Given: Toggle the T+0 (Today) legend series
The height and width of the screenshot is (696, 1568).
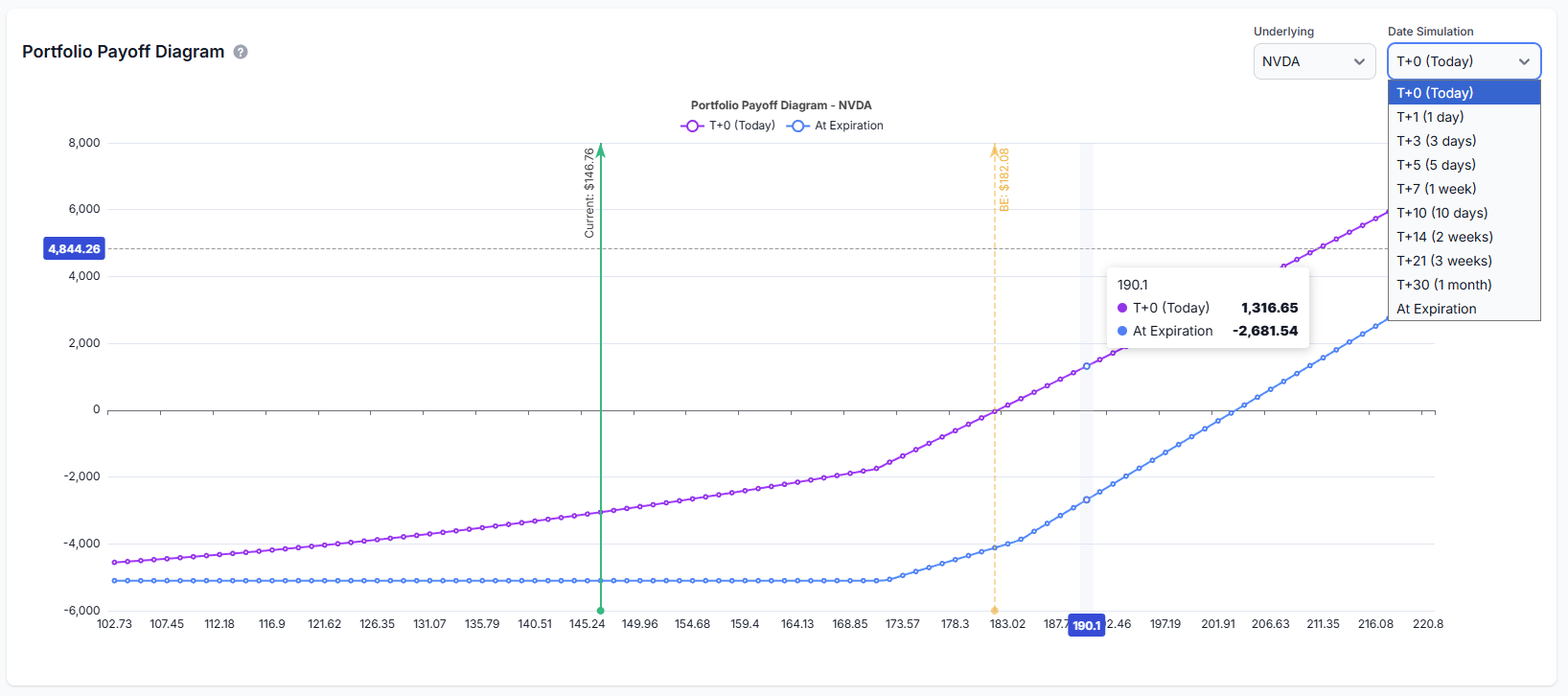Looking at the screenshot, I should tap(728, 126).
